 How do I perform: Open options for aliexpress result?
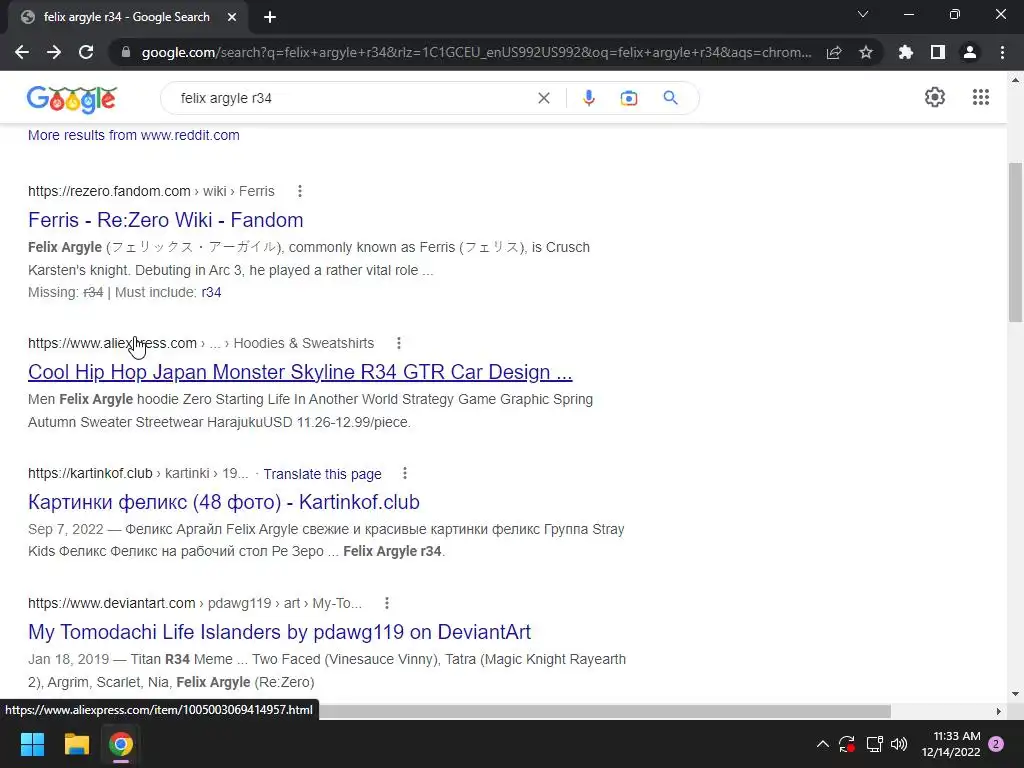click(x=399, y=343)
